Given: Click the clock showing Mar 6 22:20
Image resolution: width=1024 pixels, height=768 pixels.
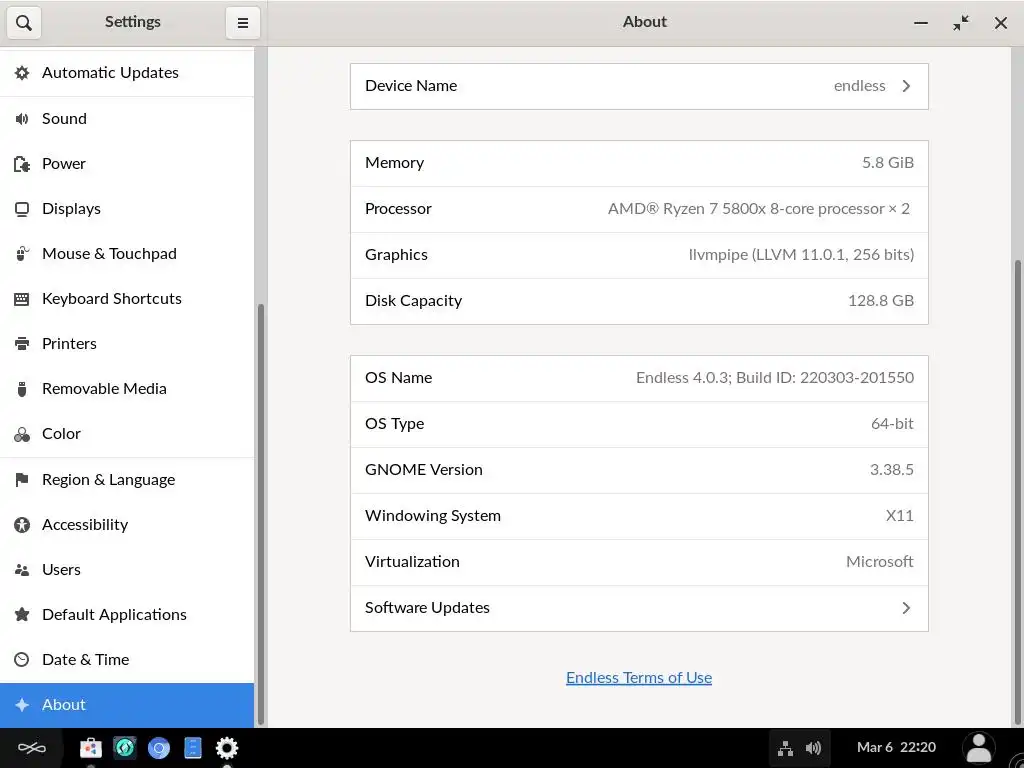Looking at the screenshot, I should pos(896,748).
